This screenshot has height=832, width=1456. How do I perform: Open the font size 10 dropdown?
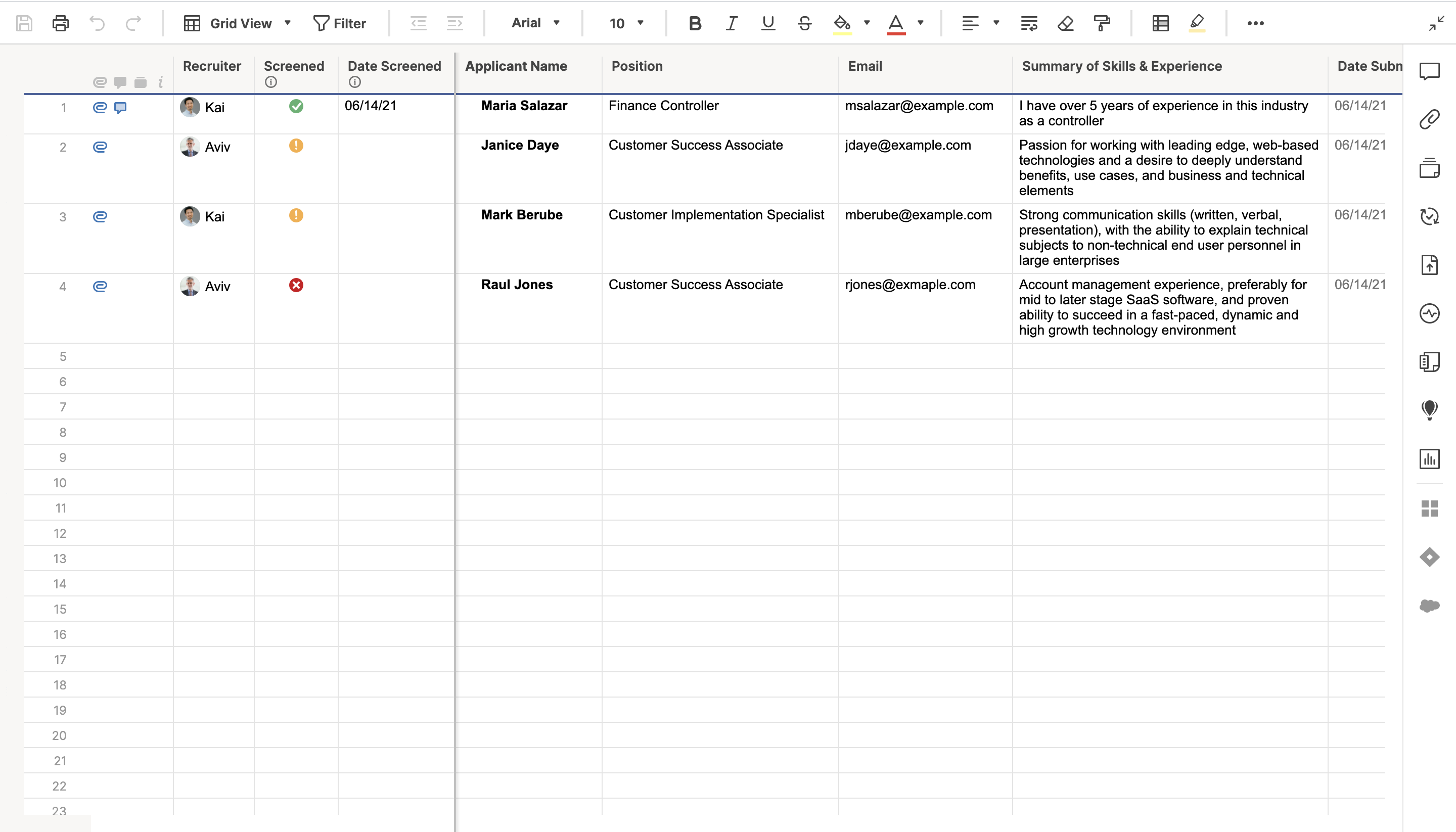tap(626, 23)
